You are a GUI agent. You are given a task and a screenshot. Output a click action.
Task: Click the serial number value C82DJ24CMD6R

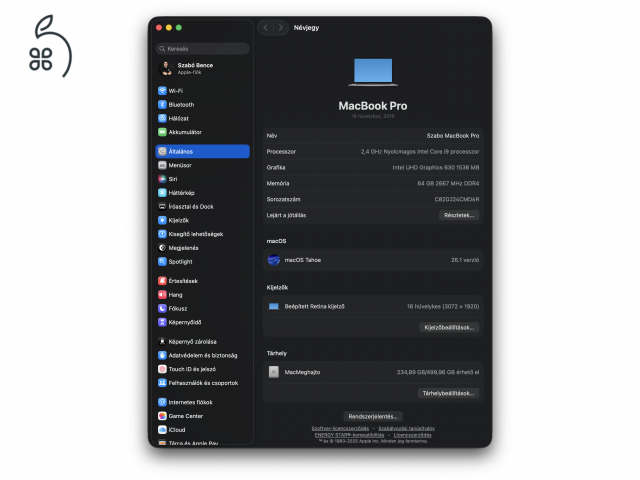[x=457, y=199]
